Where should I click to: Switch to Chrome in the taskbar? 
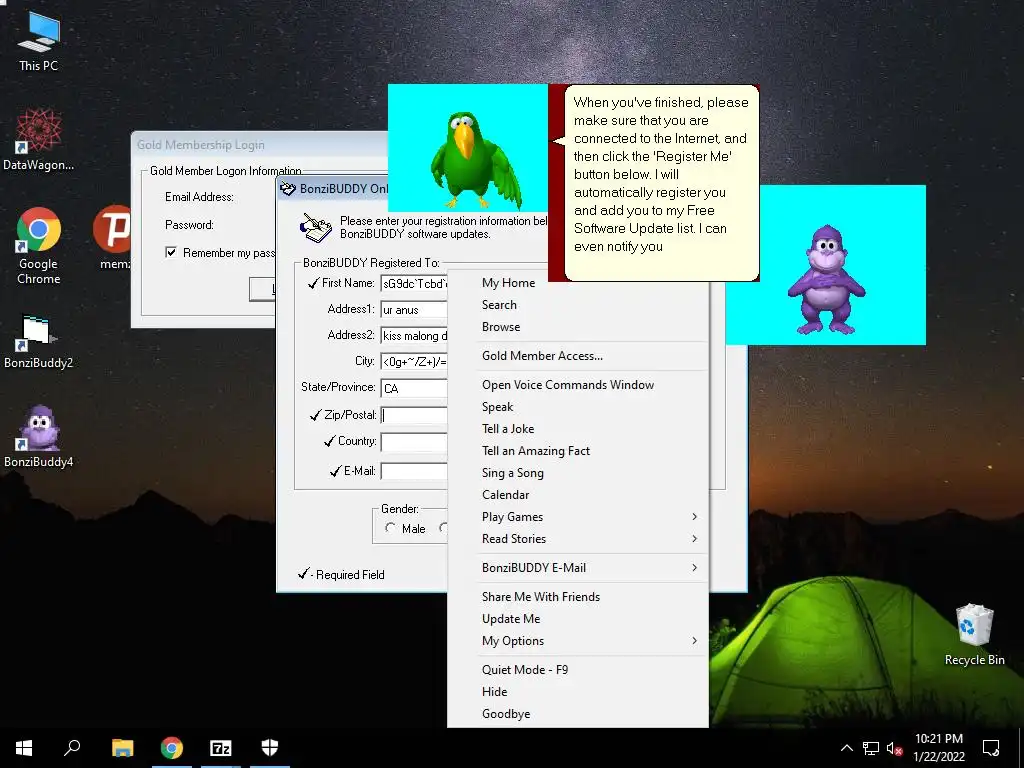172,748
